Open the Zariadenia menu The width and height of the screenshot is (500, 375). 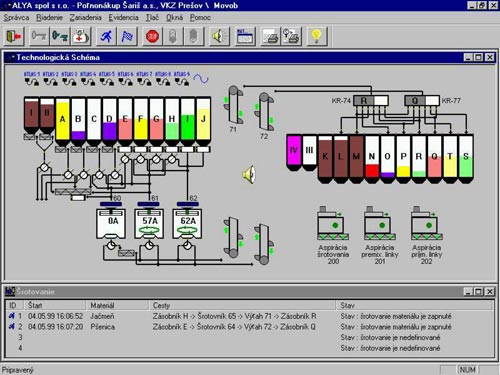click(x=86, y=18)
